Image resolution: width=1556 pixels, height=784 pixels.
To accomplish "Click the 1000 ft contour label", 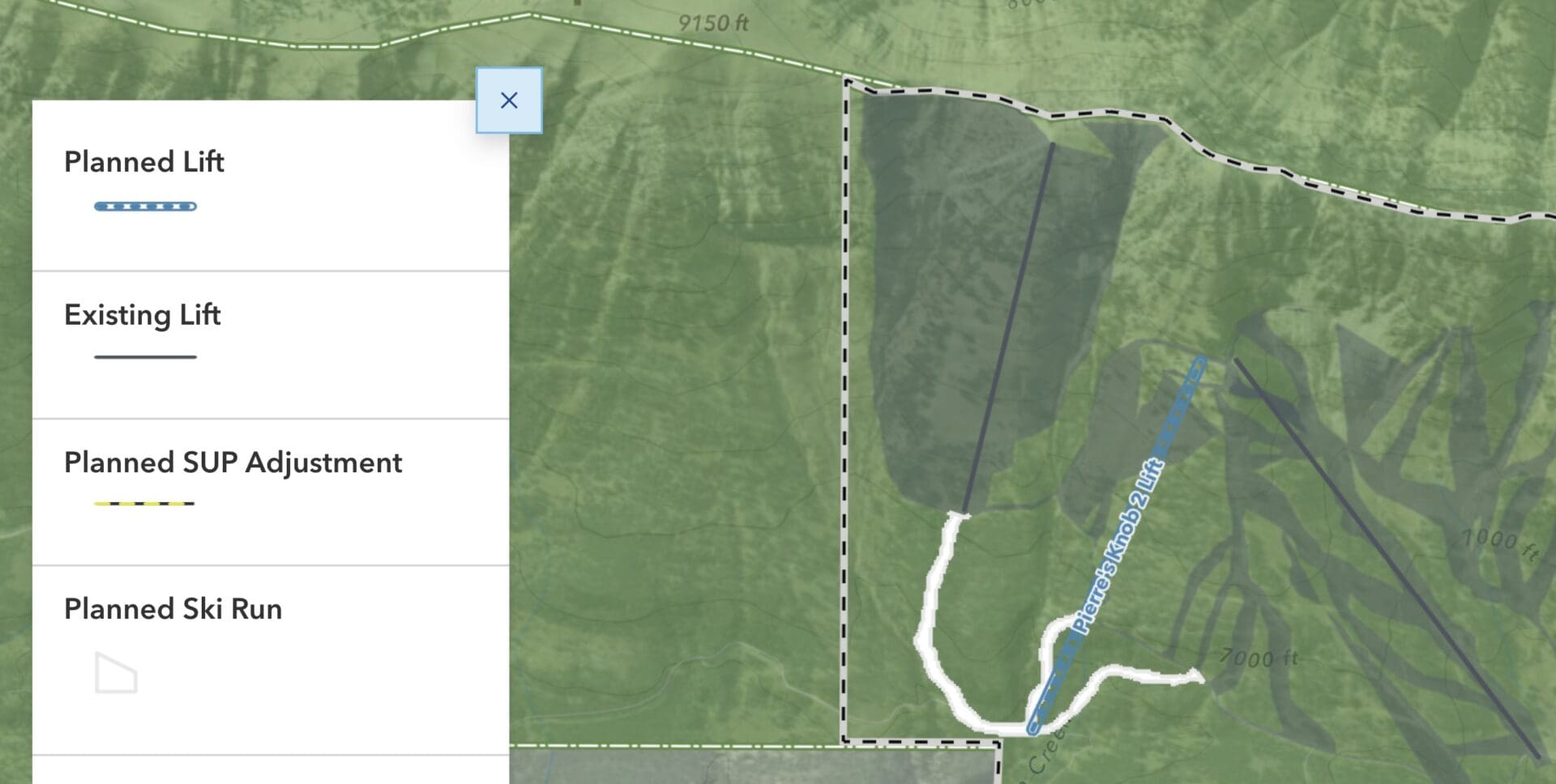I will (x=1499, y=543).
